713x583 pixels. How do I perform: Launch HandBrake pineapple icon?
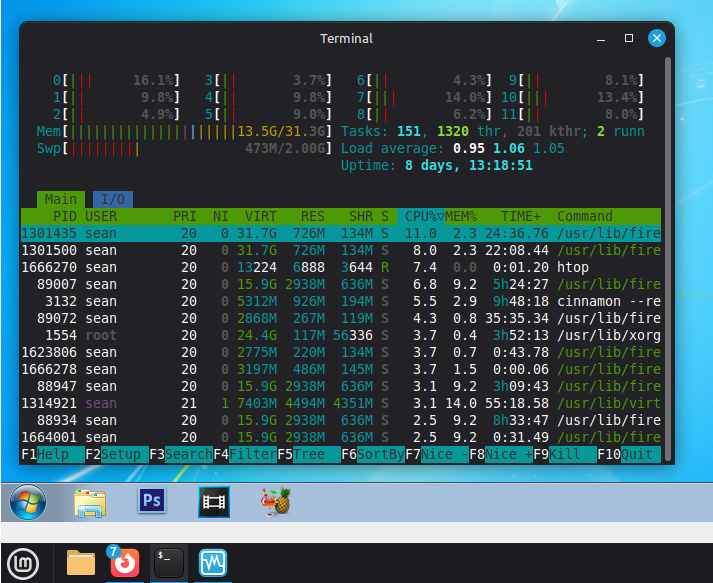point(276,502)
